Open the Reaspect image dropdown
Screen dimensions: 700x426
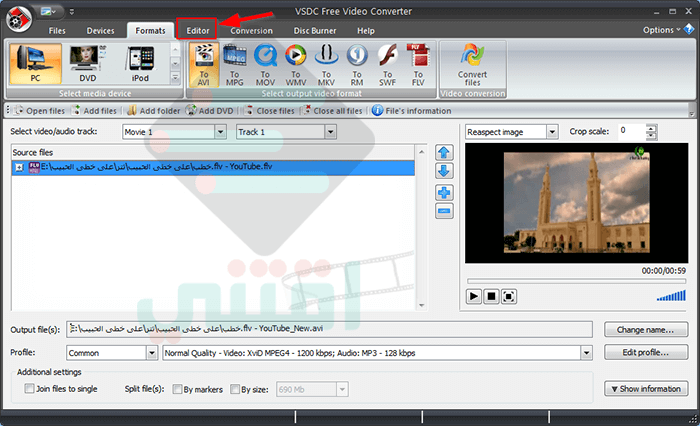click(552, 132)
